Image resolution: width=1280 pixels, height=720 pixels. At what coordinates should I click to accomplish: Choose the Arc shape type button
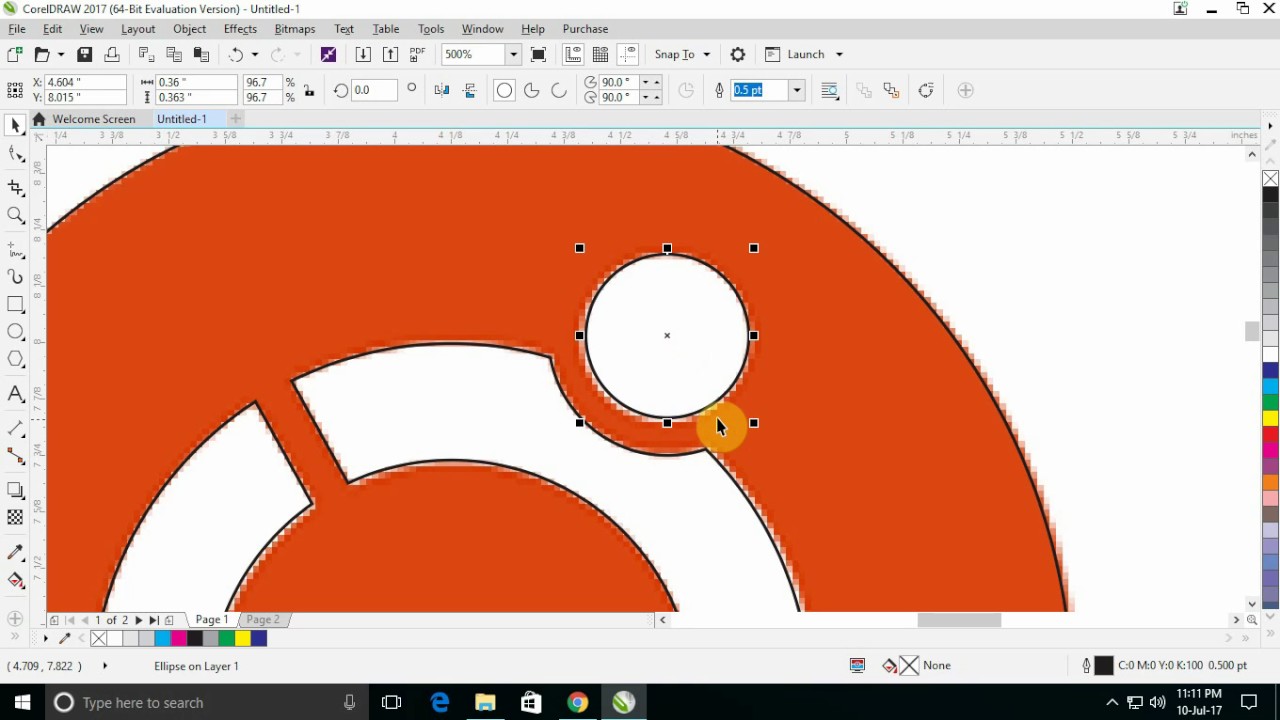559,90
